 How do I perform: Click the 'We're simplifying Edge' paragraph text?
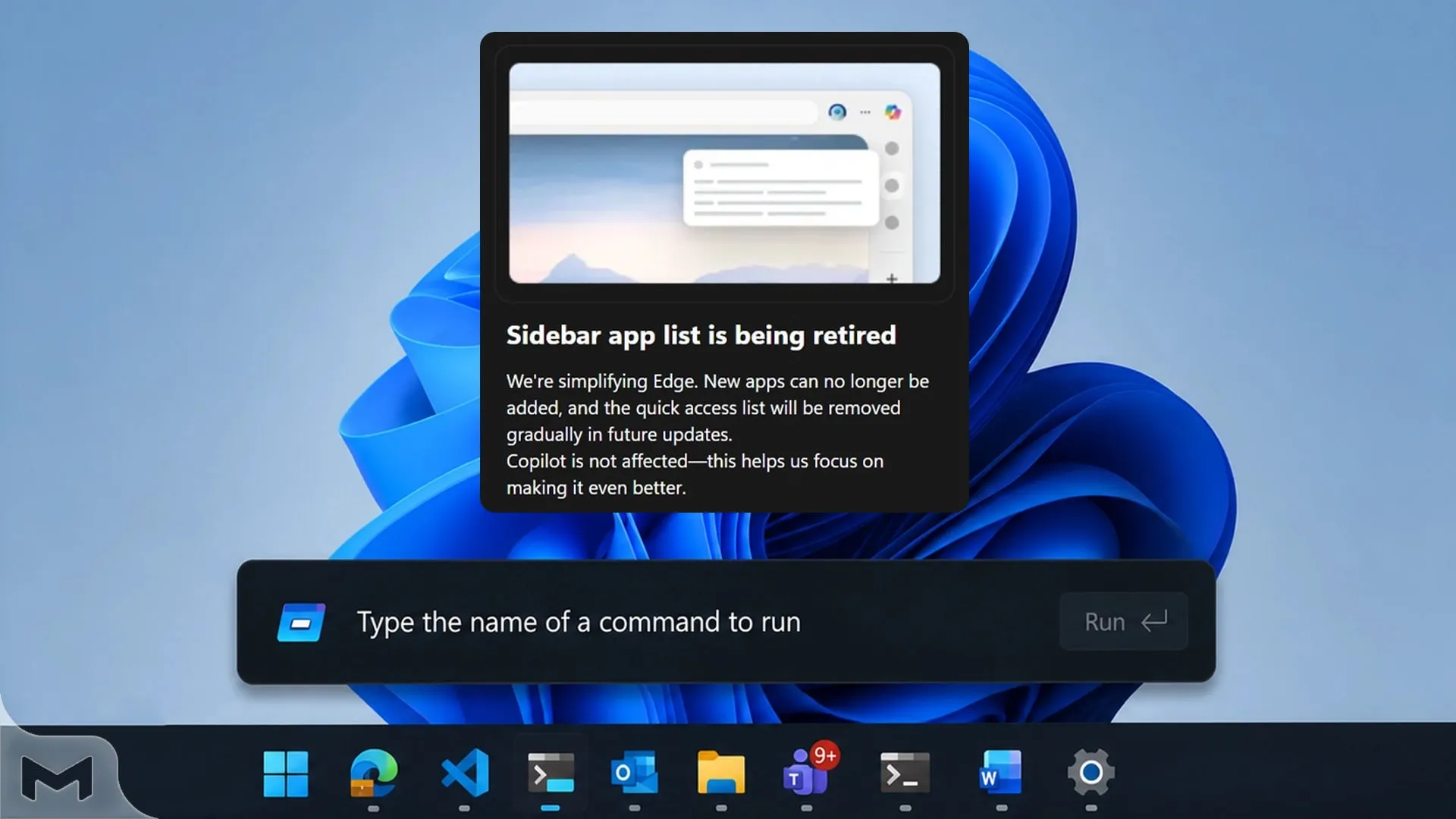(717, 407)
